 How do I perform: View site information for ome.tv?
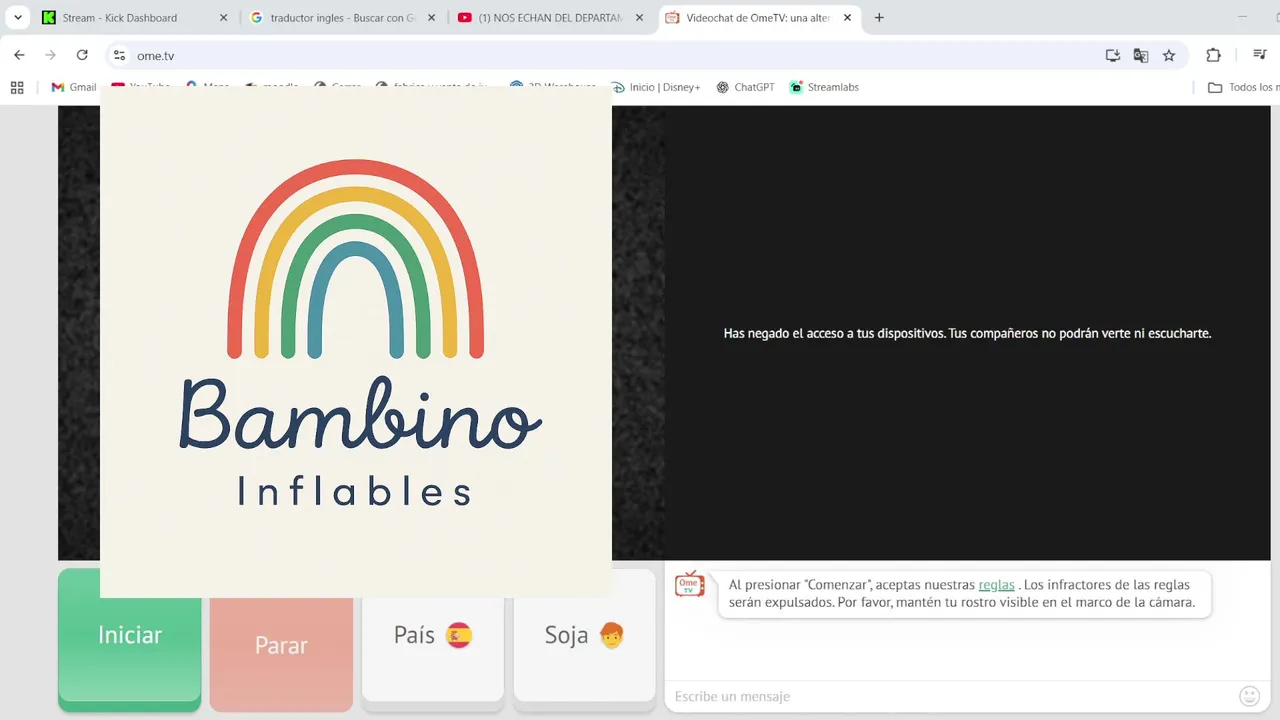[x=119, y=55]
